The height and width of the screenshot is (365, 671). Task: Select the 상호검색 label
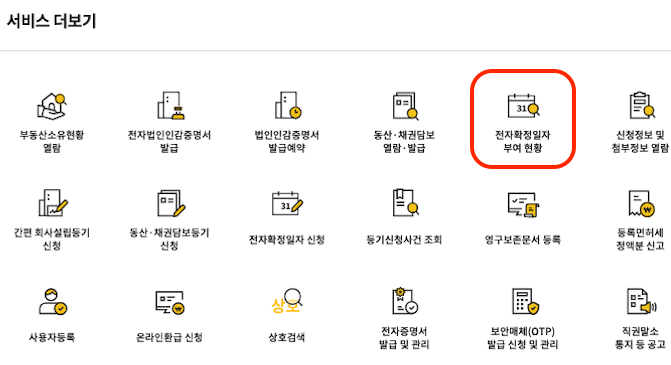287,337
